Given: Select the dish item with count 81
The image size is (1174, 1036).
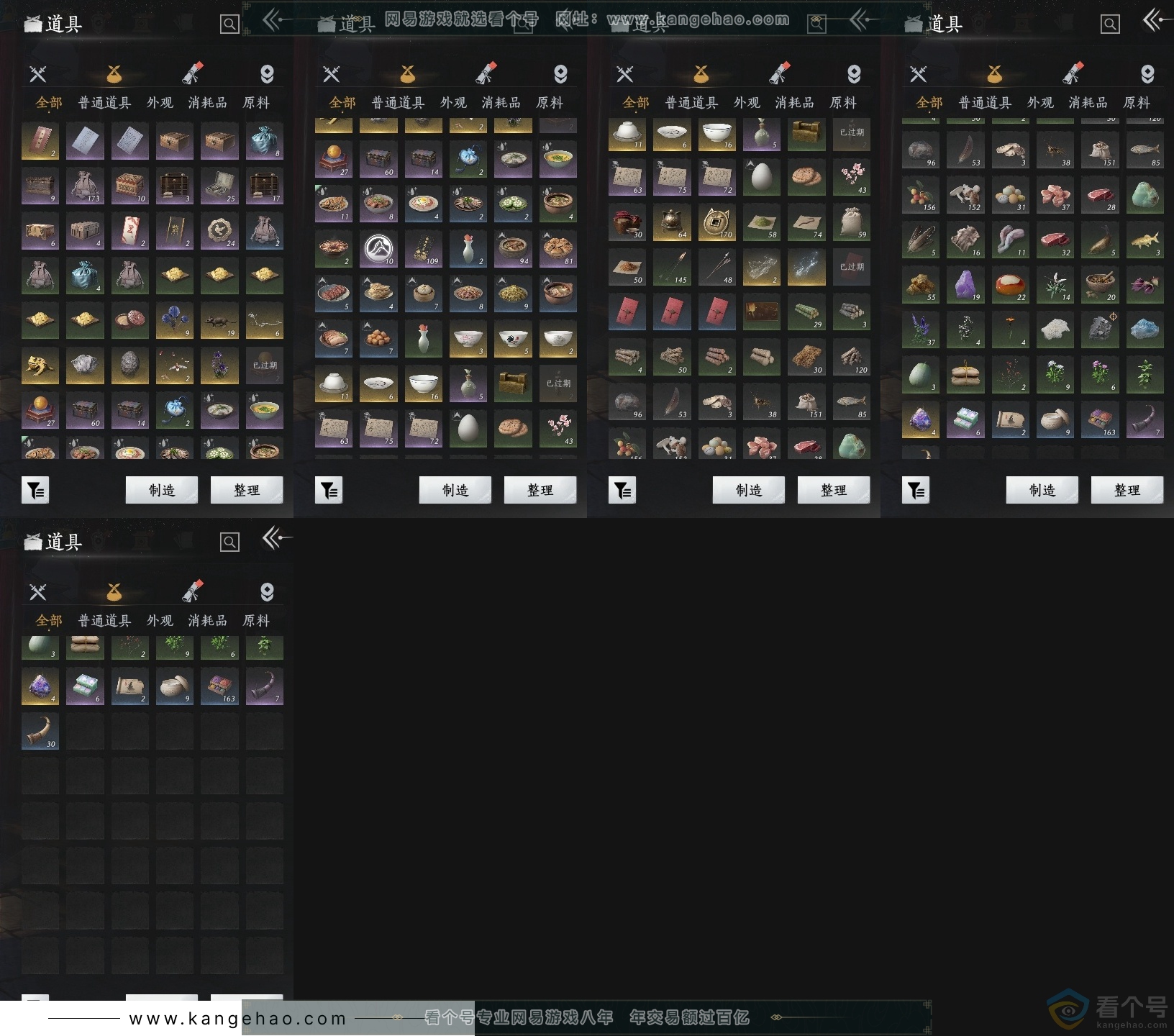Looking at the screenshot, I should point(558,249).
